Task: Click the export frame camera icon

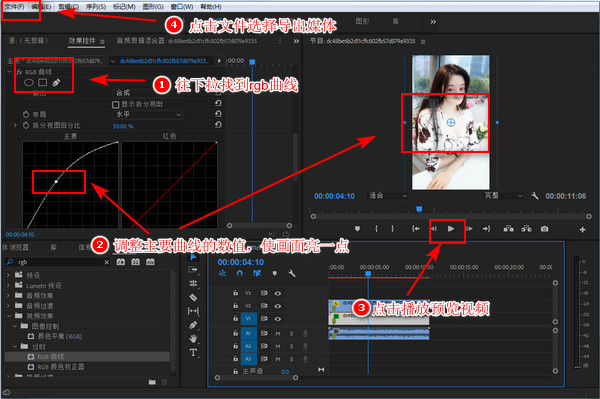Action: point(545,229)
